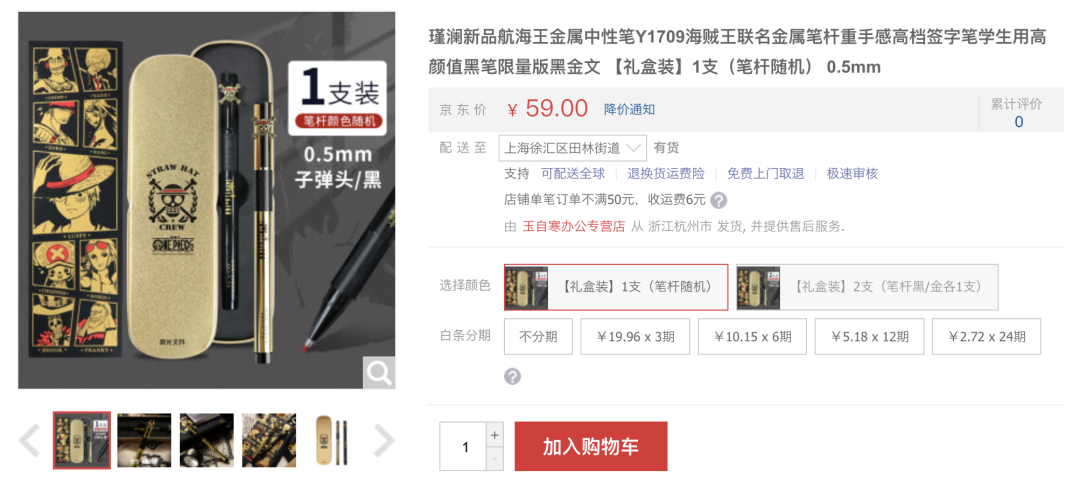Click the question mark icon beside 收运费6元

coord(718,200)
